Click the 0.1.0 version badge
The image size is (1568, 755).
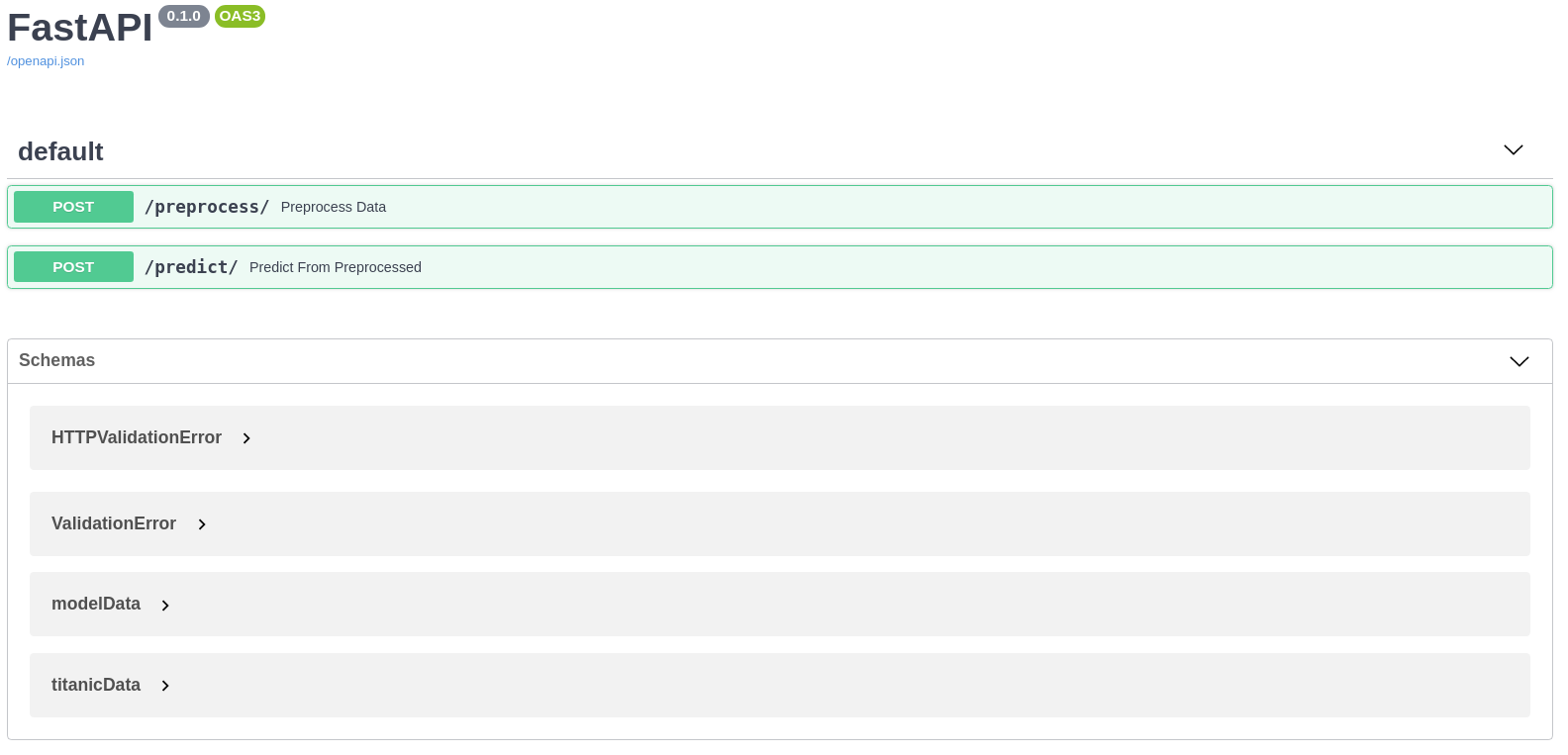(x=184, y=16)
